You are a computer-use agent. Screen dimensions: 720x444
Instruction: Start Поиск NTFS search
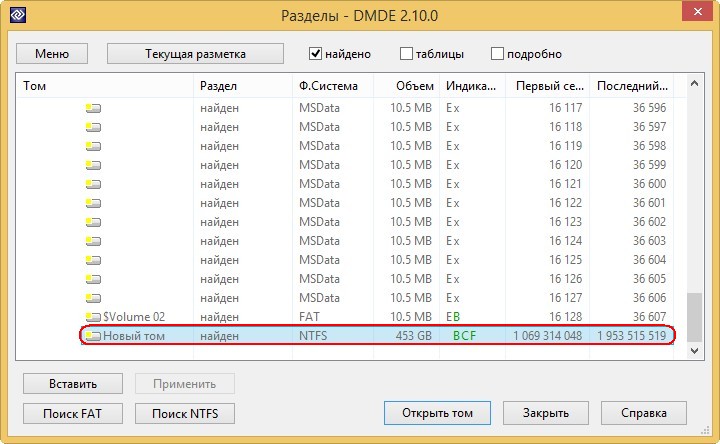(185, 414)
